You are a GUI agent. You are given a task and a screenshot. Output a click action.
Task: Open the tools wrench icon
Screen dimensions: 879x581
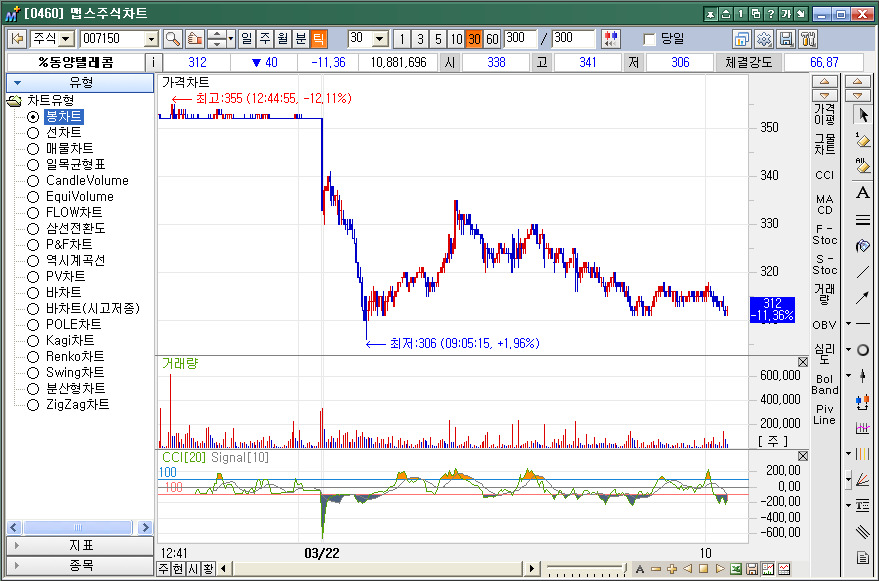point(808,39)
